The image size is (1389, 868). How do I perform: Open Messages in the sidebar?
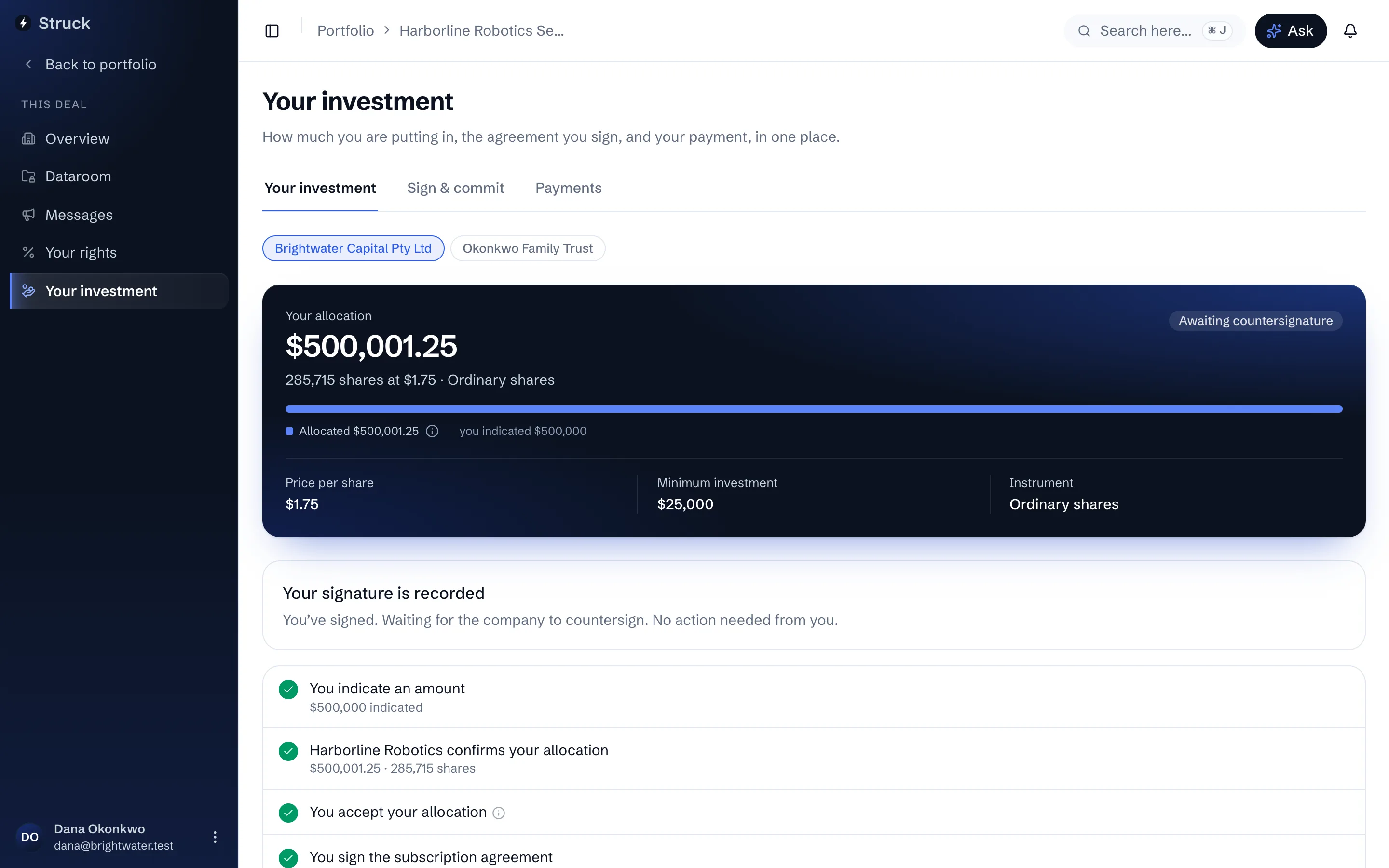tap(119, 215)
